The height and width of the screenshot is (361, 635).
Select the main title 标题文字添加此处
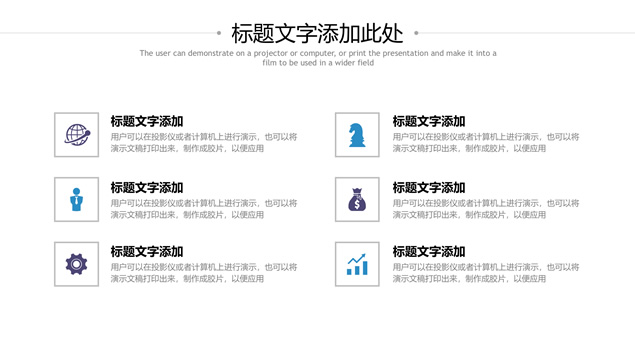click(x=317, y=33)
